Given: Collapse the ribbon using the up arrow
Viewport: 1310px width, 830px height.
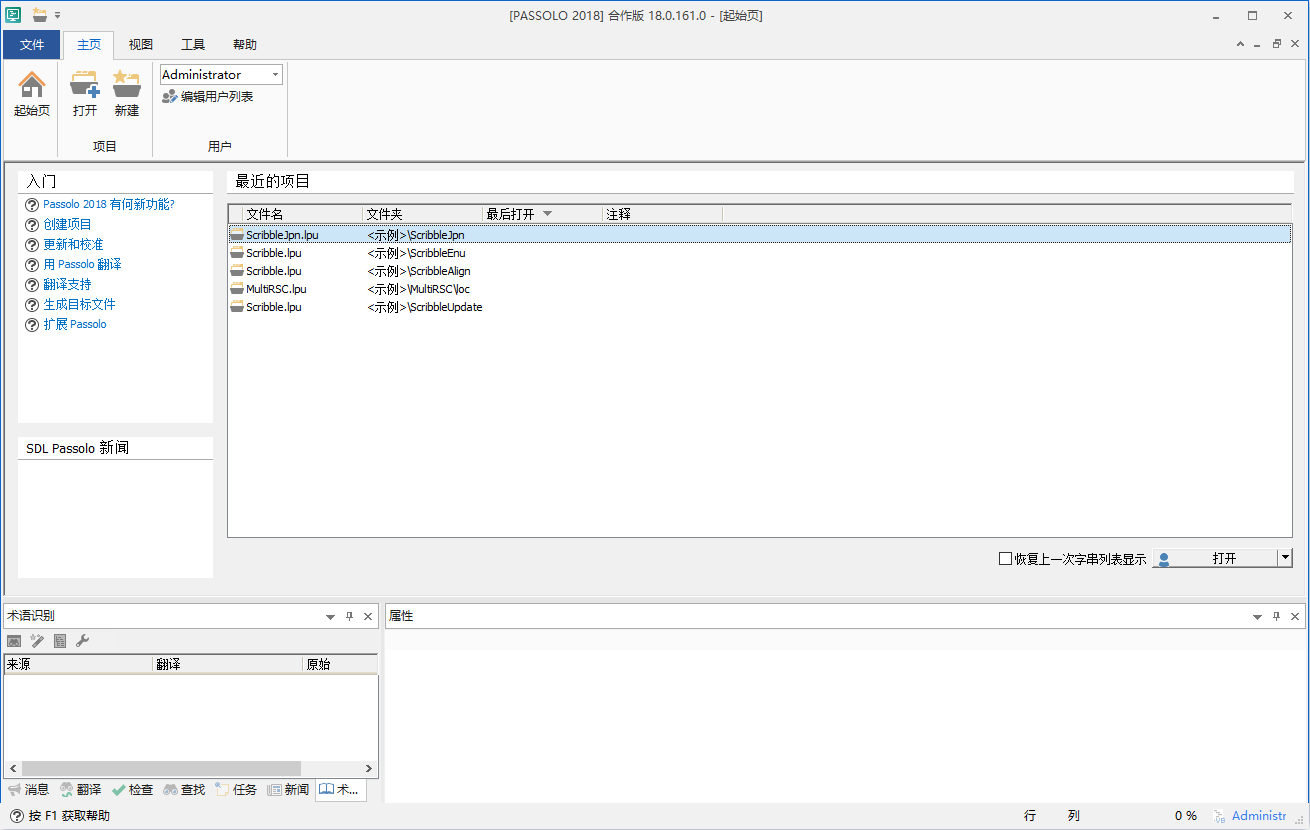Looking at the screenshot, I should [1241, 44].
